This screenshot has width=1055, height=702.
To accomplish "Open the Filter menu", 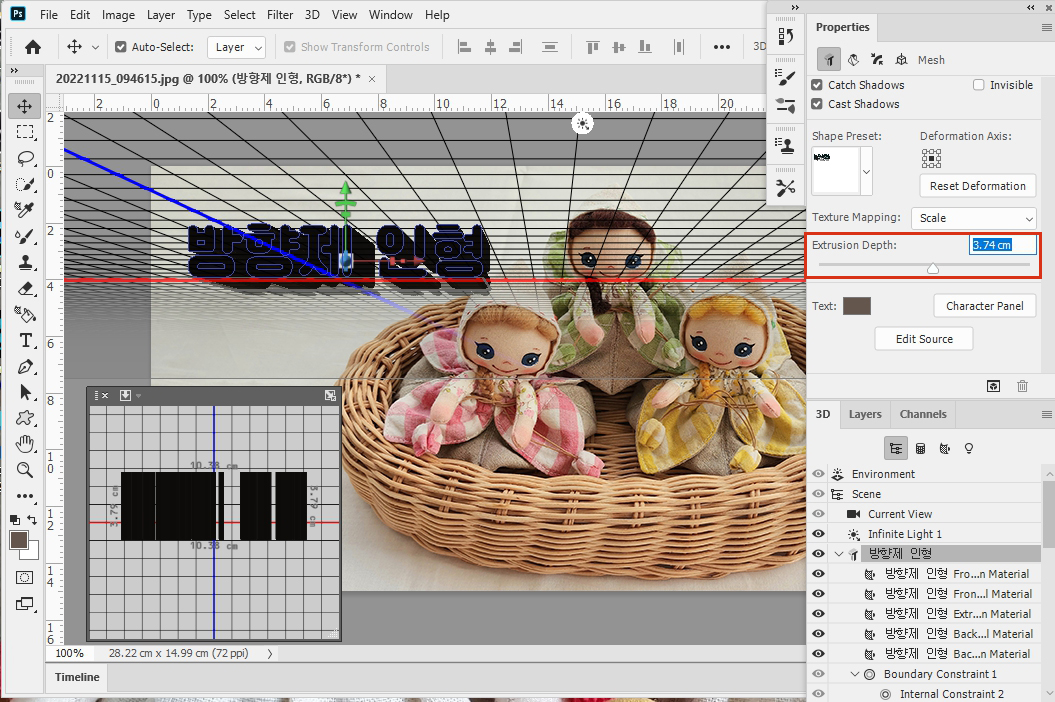I will (x=280, y=15).
